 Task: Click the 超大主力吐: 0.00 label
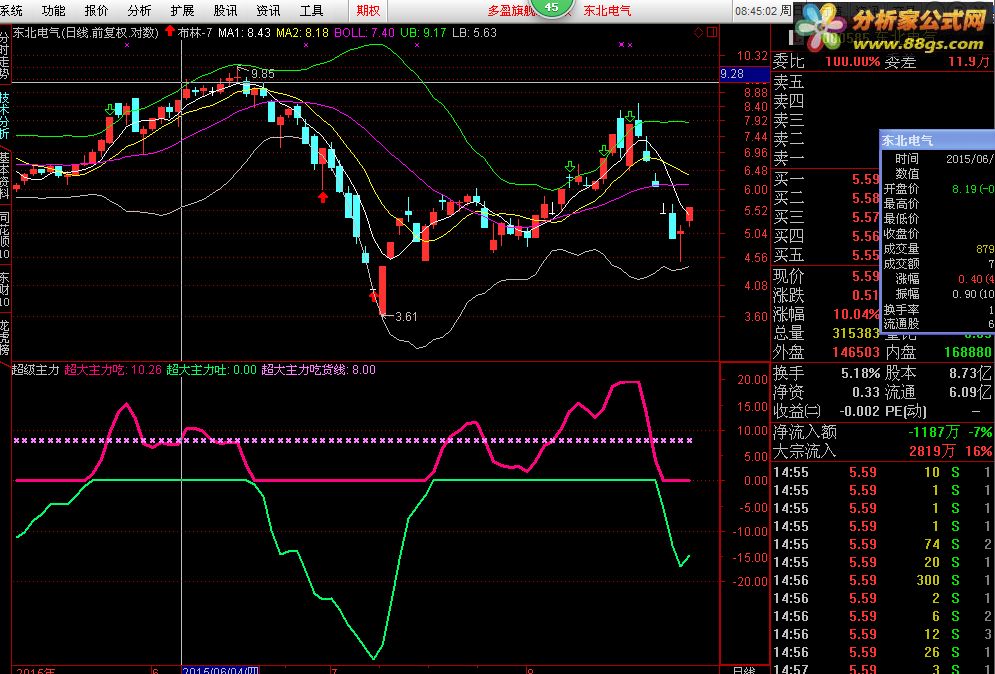coord(211,369)
